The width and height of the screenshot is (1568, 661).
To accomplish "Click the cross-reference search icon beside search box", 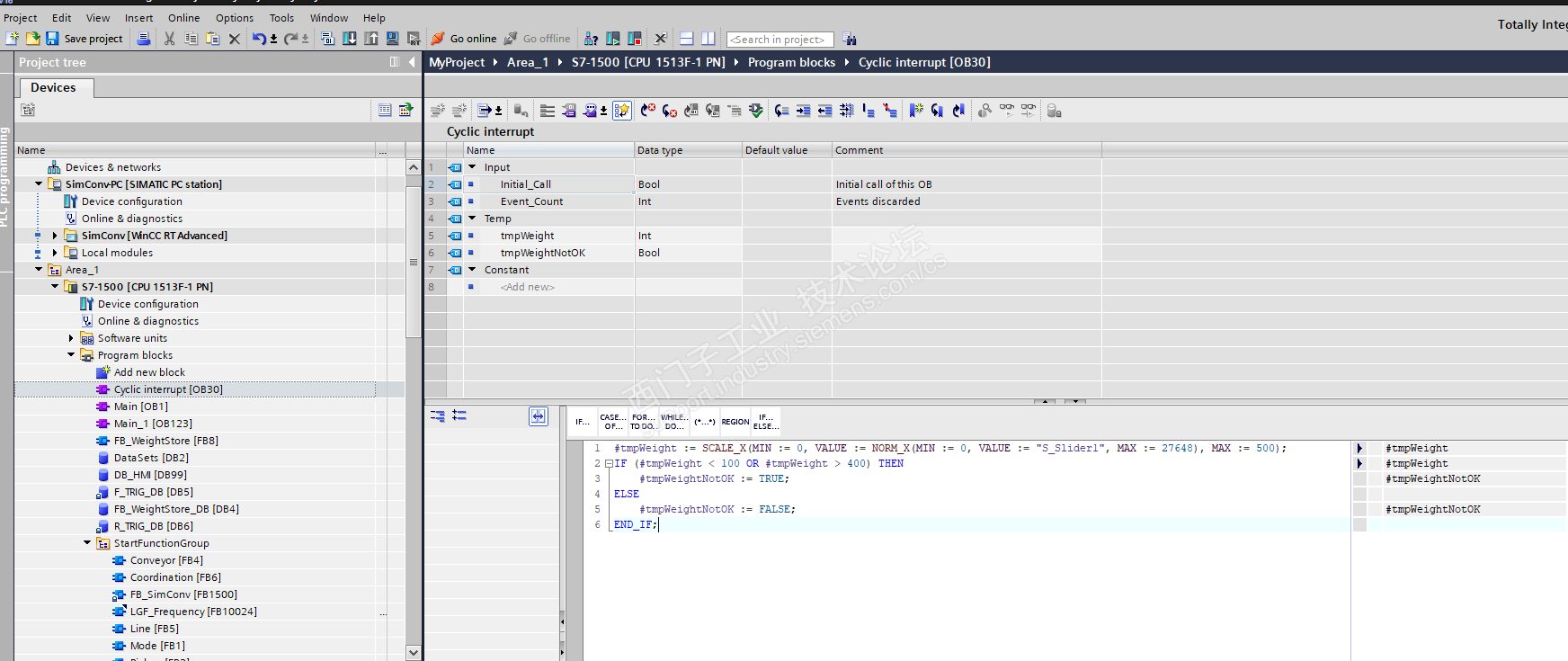I will pyautogui.click(x=850, y=40).
